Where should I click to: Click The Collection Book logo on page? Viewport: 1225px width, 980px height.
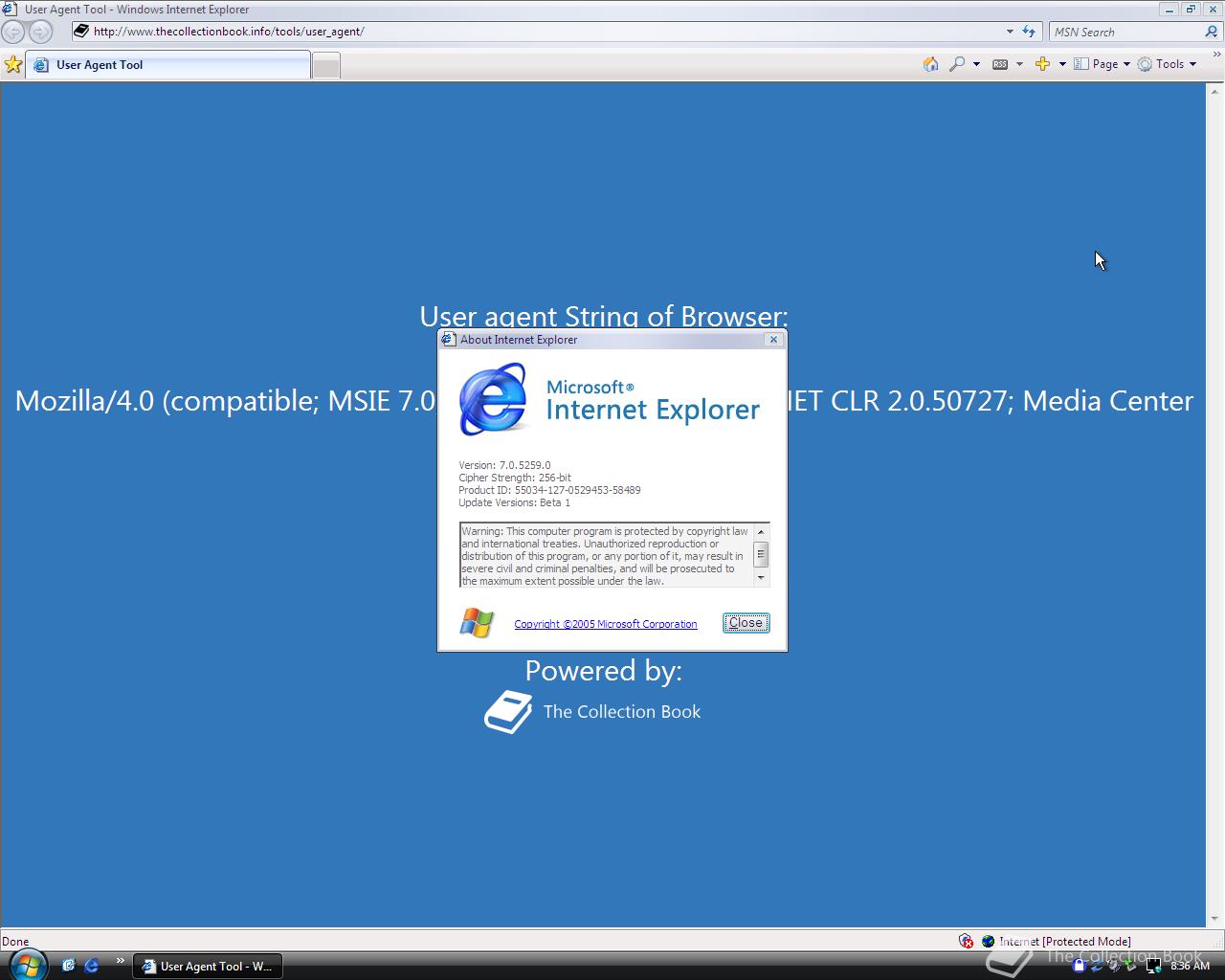(592, 712)
